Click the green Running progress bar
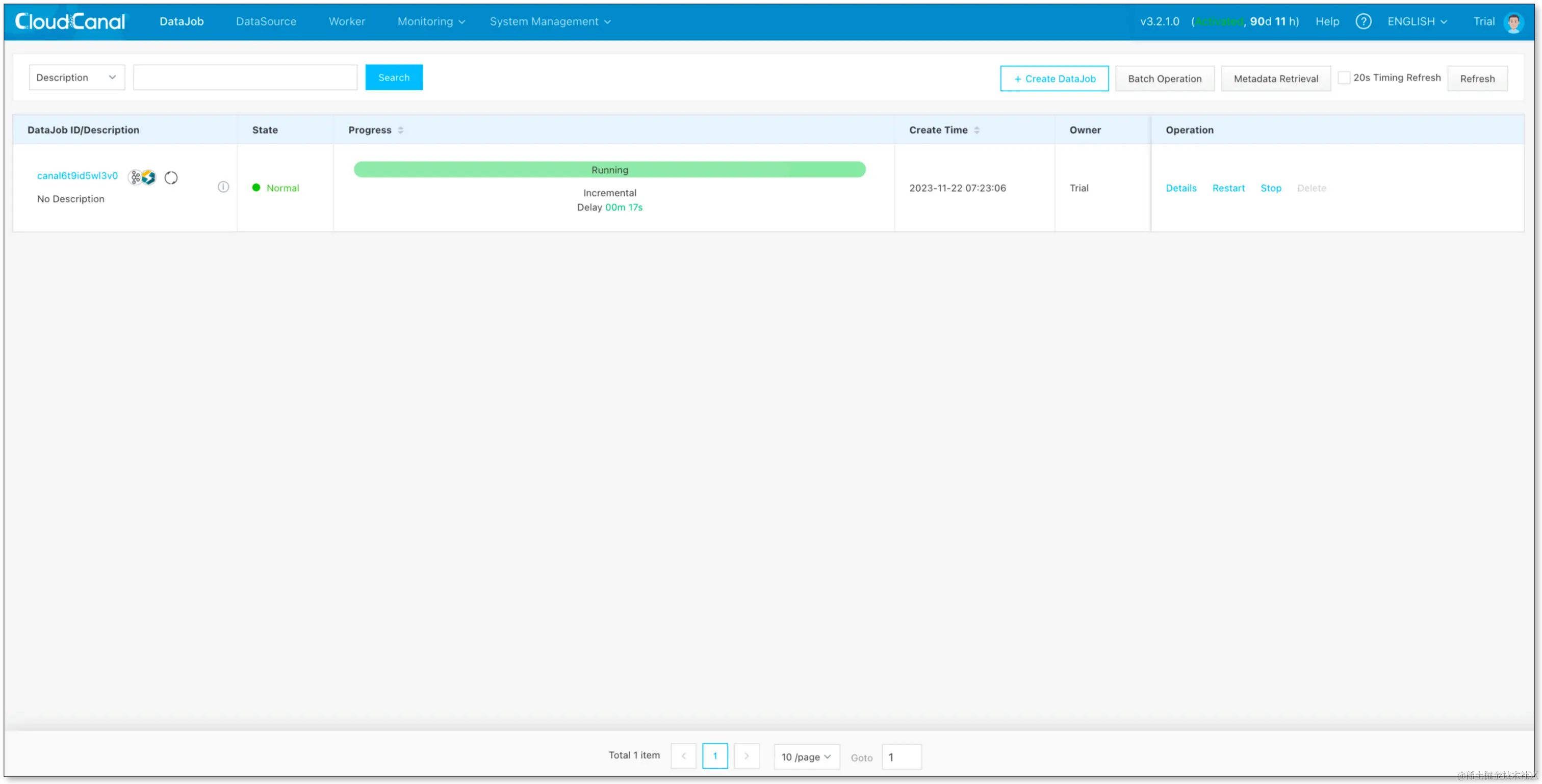Screen dimensions: 1542x784 coord(609,169)
